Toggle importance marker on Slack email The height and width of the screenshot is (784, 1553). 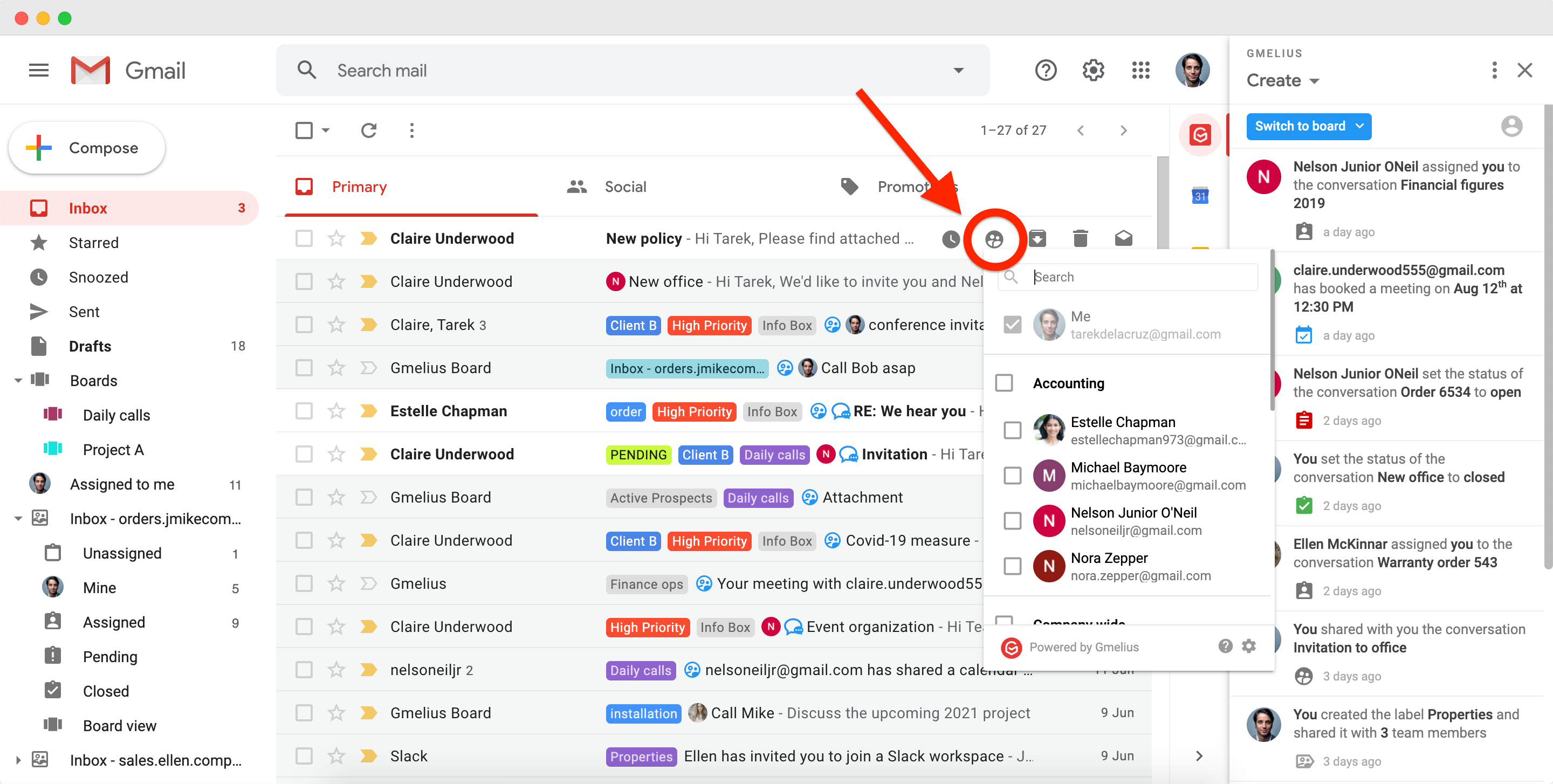368,755
